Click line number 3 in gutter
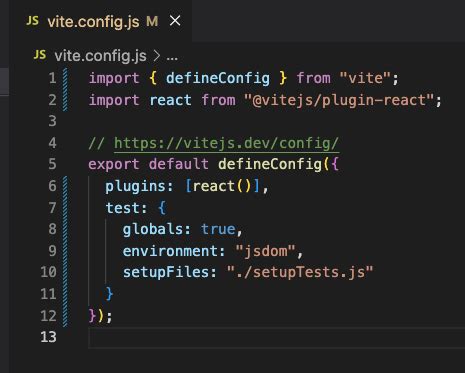 click(53, 121)
